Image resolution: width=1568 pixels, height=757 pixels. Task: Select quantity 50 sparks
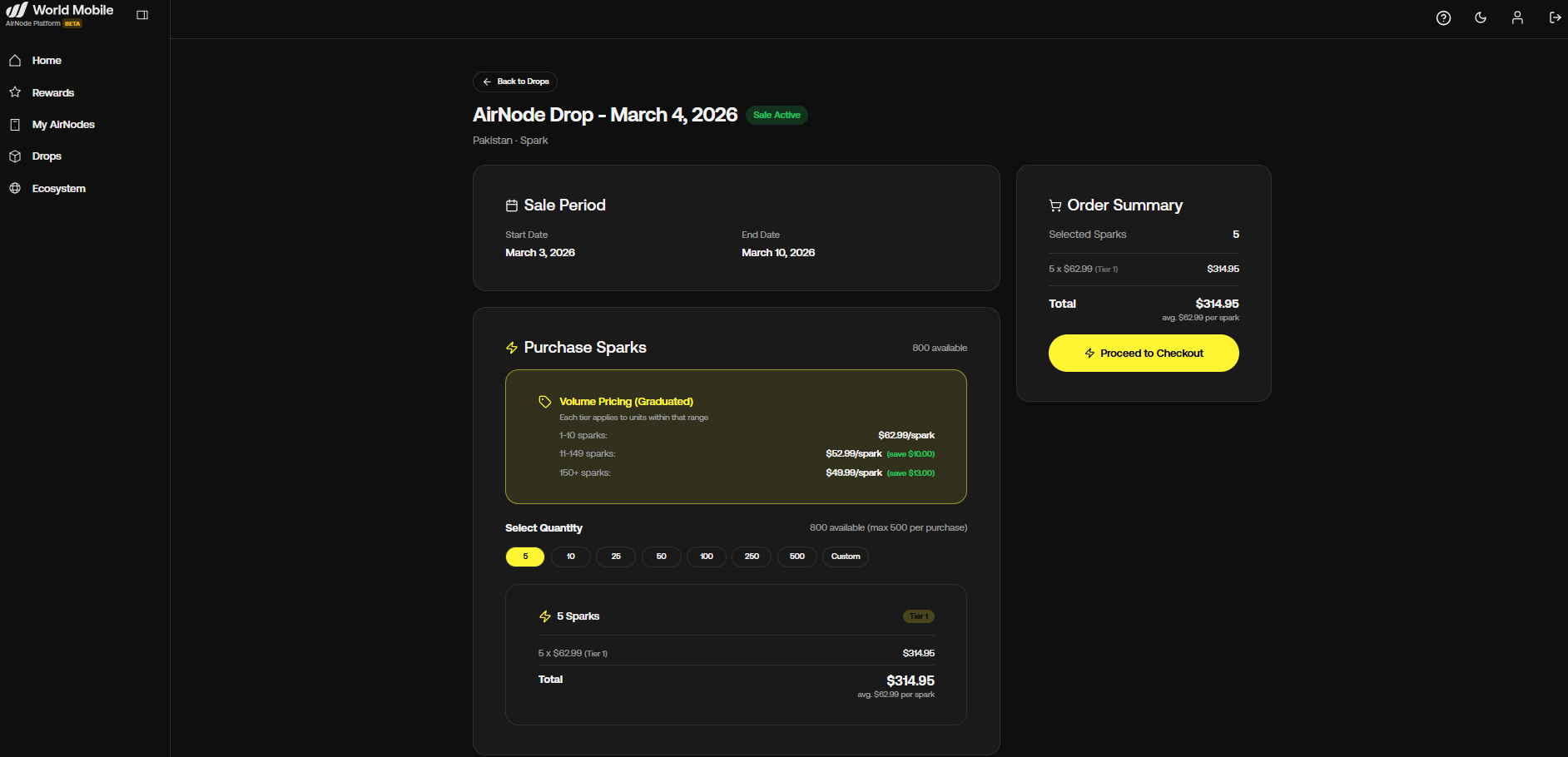pyautogui.click(x=662, y=557)
